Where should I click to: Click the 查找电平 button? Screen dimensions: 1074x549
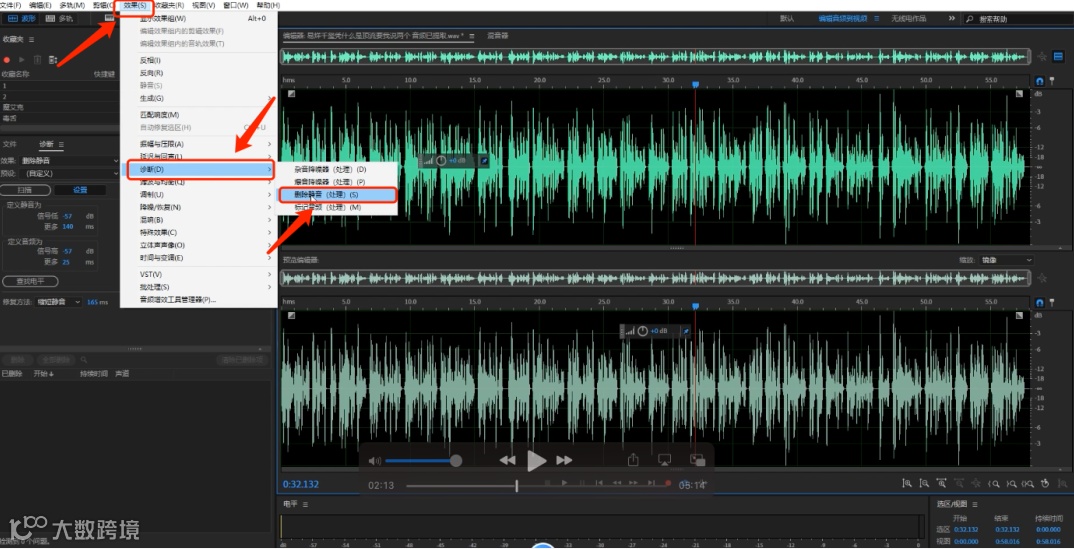[x=30, y=281]
